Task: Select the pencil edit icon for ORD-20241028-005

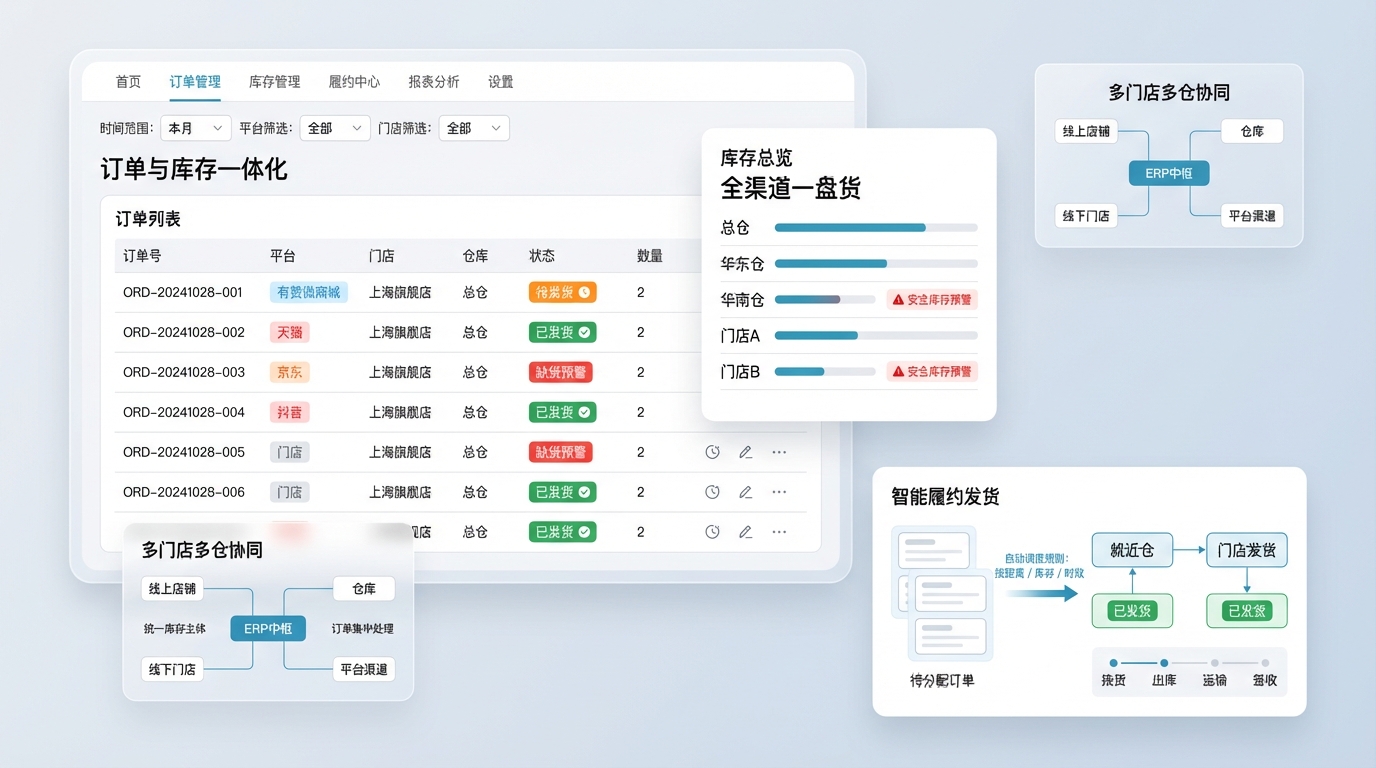Action: coord(745,452)
